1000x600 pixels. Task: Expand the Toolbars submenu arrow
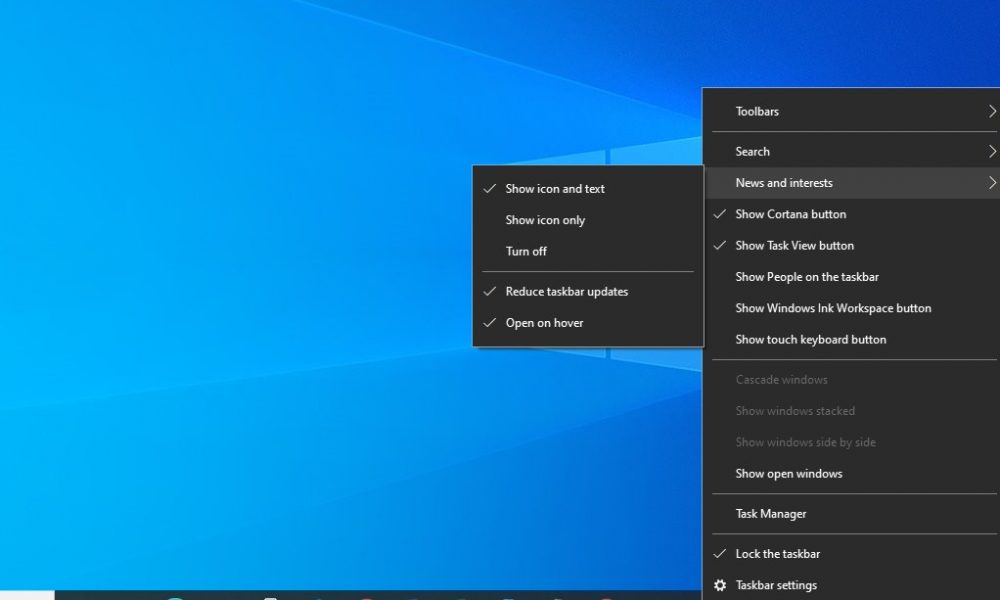(x=991, y=111)
